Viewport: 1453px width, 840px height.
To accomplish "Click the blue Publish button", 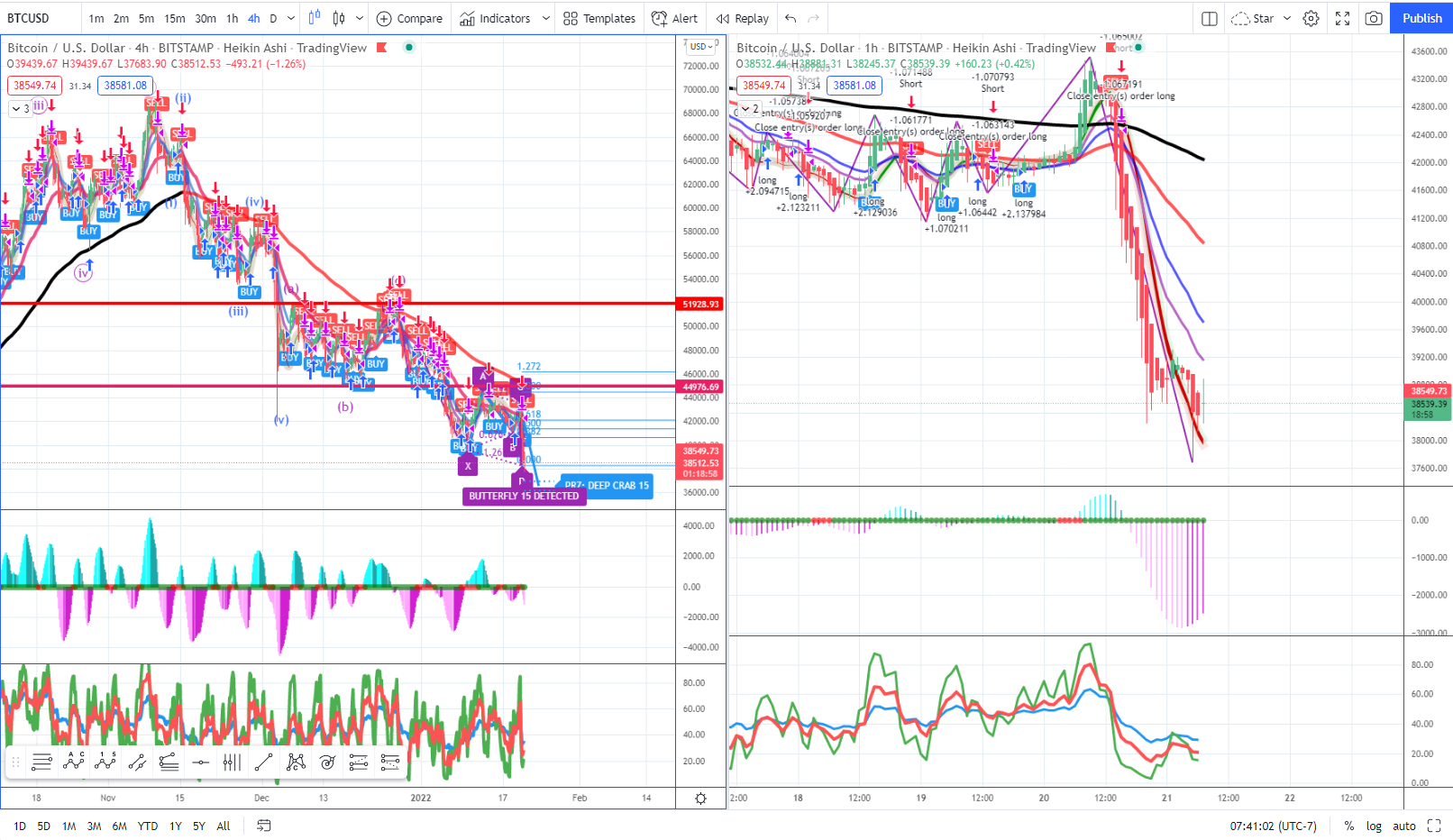I will point(1421,18).
